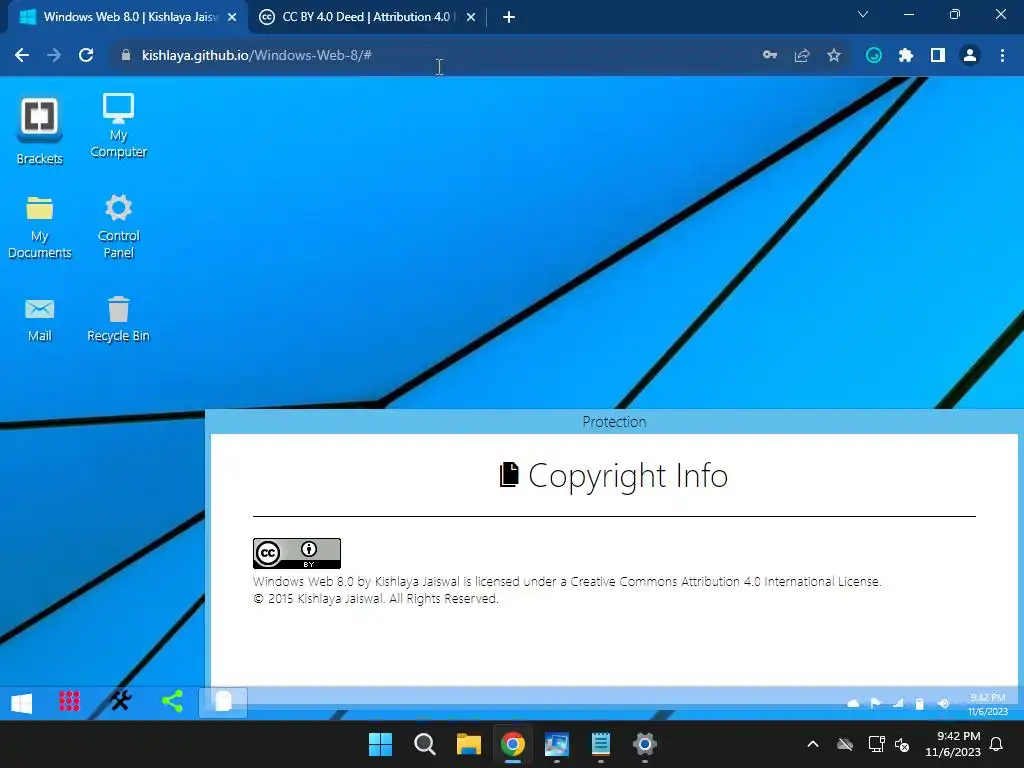Open the password key icon in address bar
The width and height of the screenshot is (1024, 768).
[x=770, y=56]
